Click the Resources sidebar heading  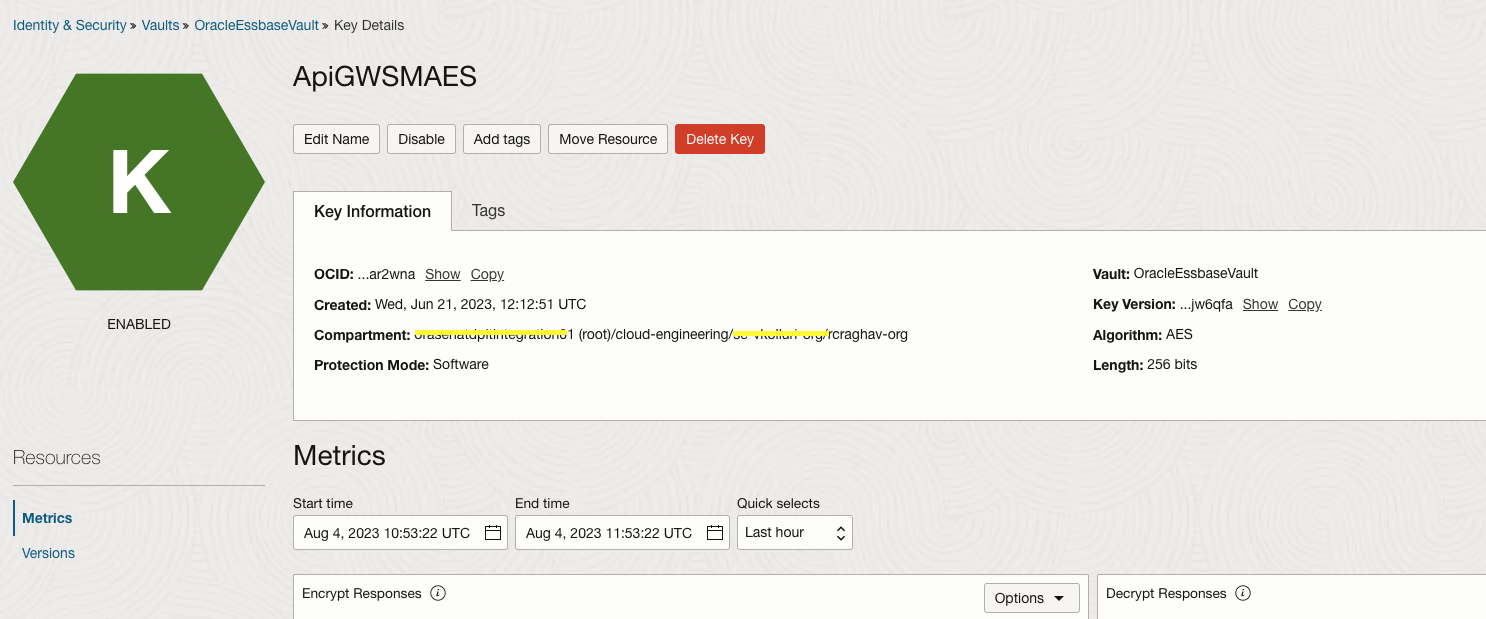[57, 458]
